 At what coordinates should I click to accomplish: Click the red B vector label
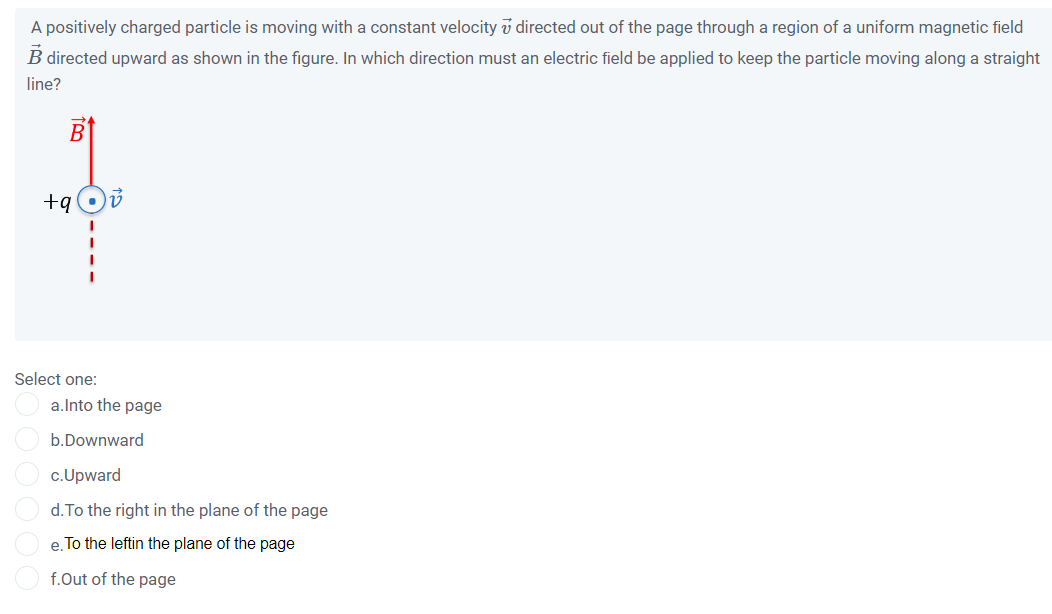pos(76,130)
